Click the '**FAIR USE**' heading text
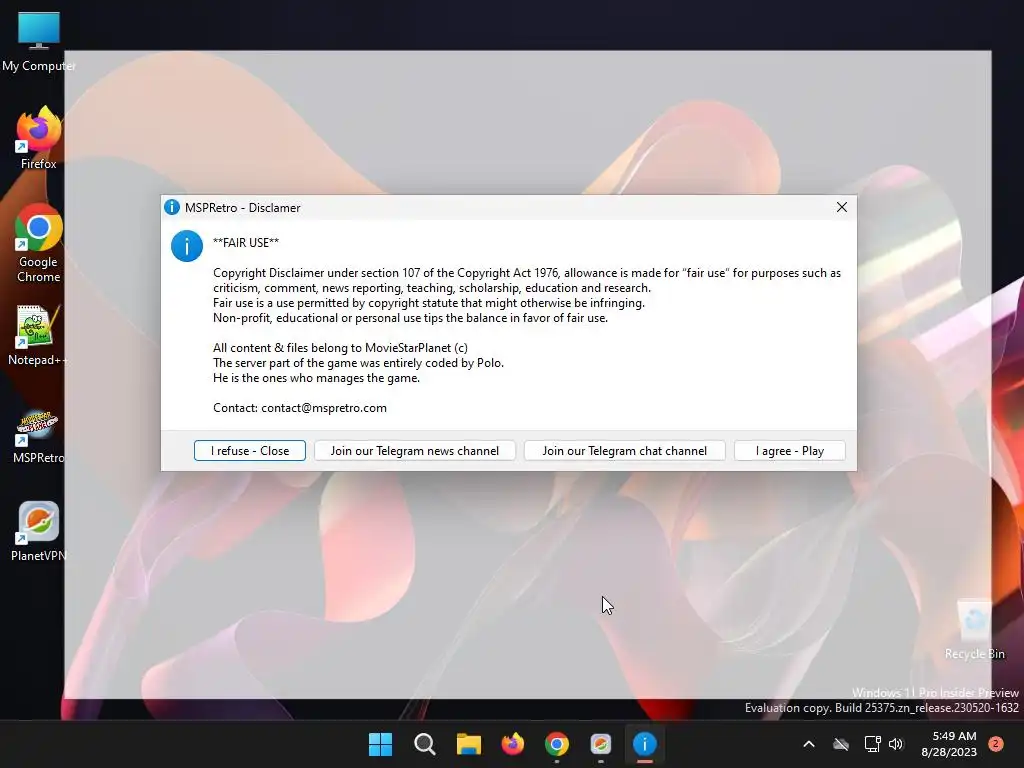Screen dimensions: 1024x768 (x=246, y=243)
